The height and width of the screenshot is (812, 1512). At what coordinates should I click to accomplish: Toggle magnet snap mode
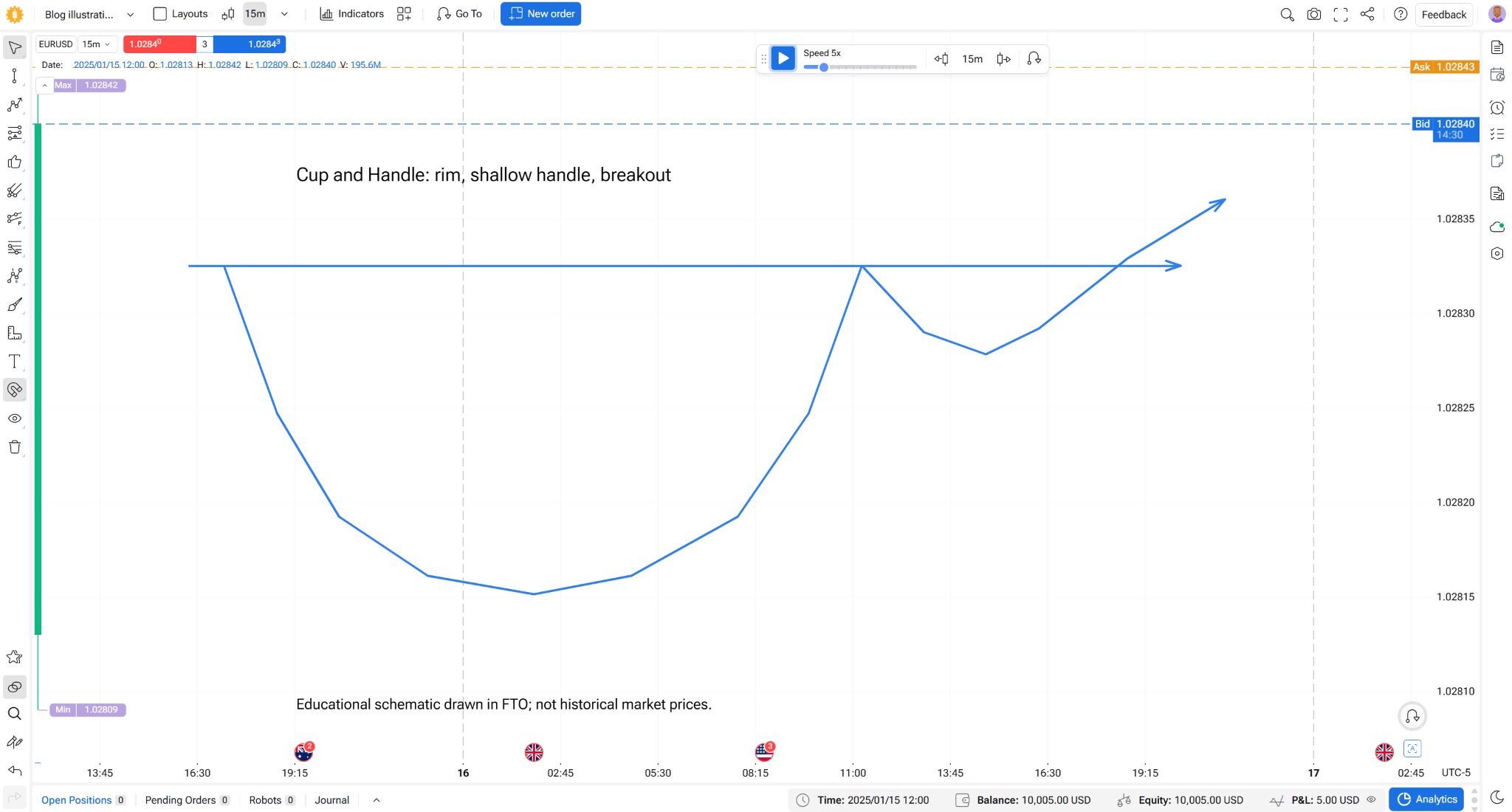point(15,390)
